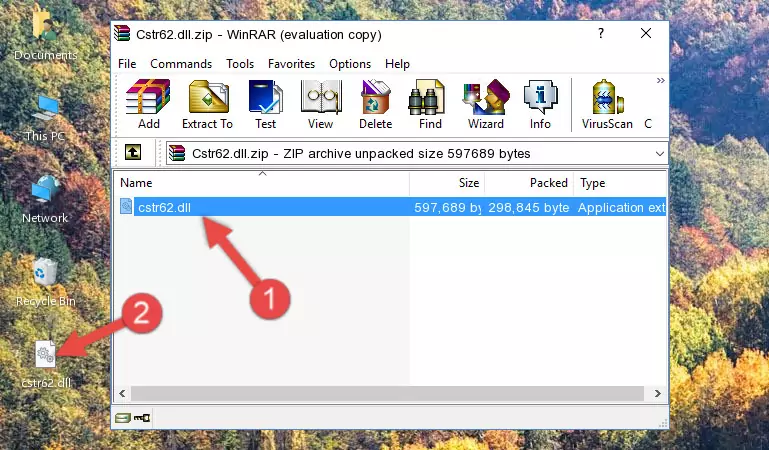The height and width of the screenshot is (450, 769).
Task: Open the Tools menu
Action: tap(240, 64)
